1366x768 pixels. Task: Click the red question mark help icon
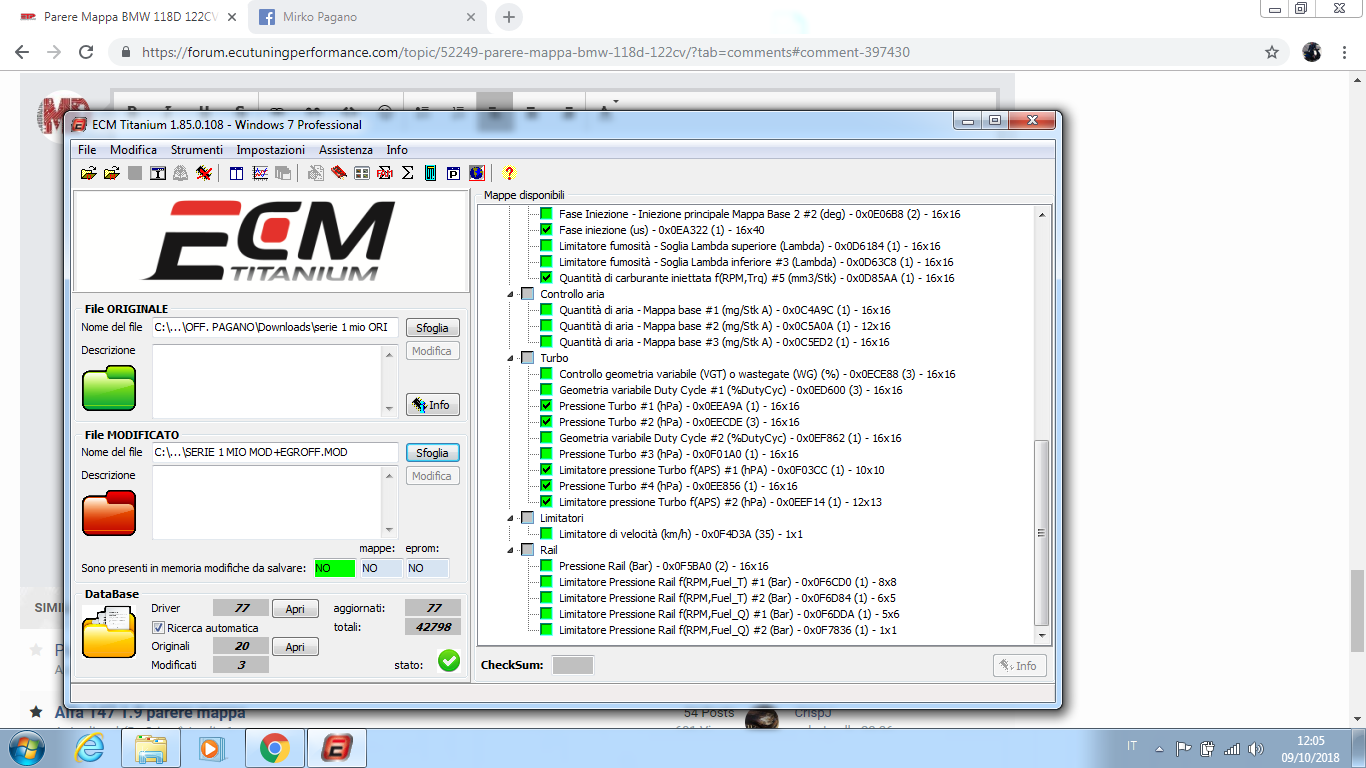(509, 173)
